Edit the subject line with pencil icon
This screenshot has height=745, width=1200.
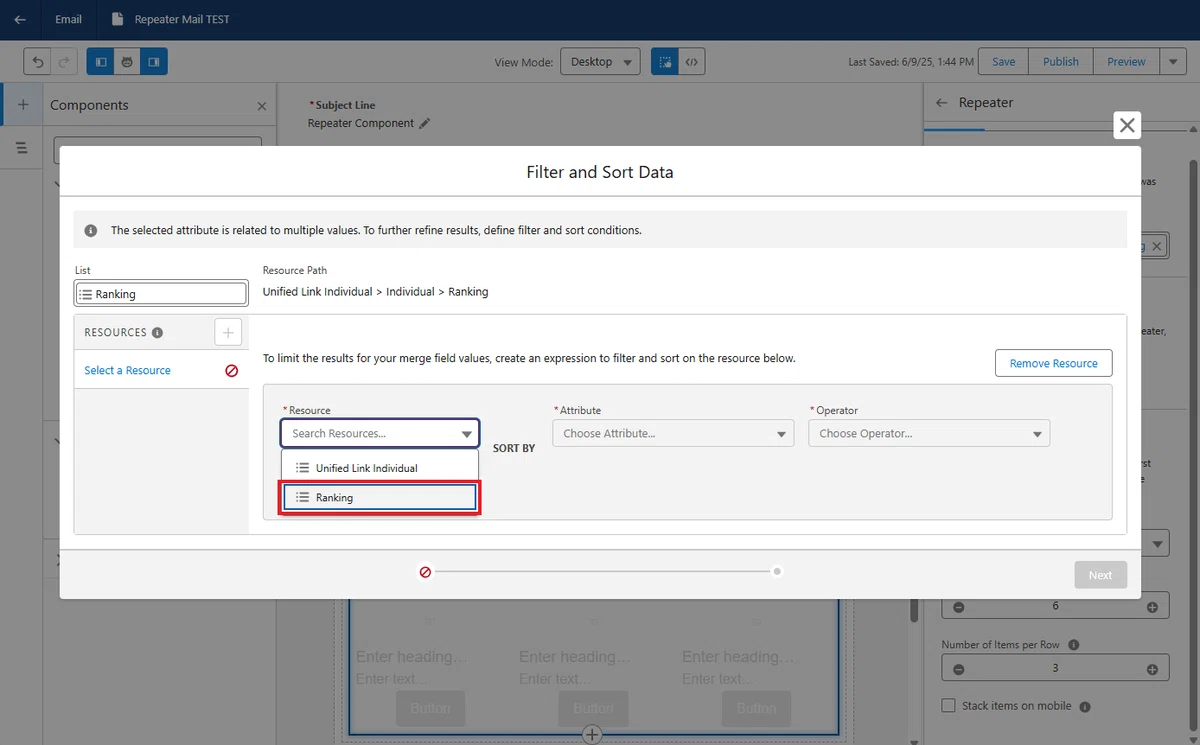pos(425,123)
